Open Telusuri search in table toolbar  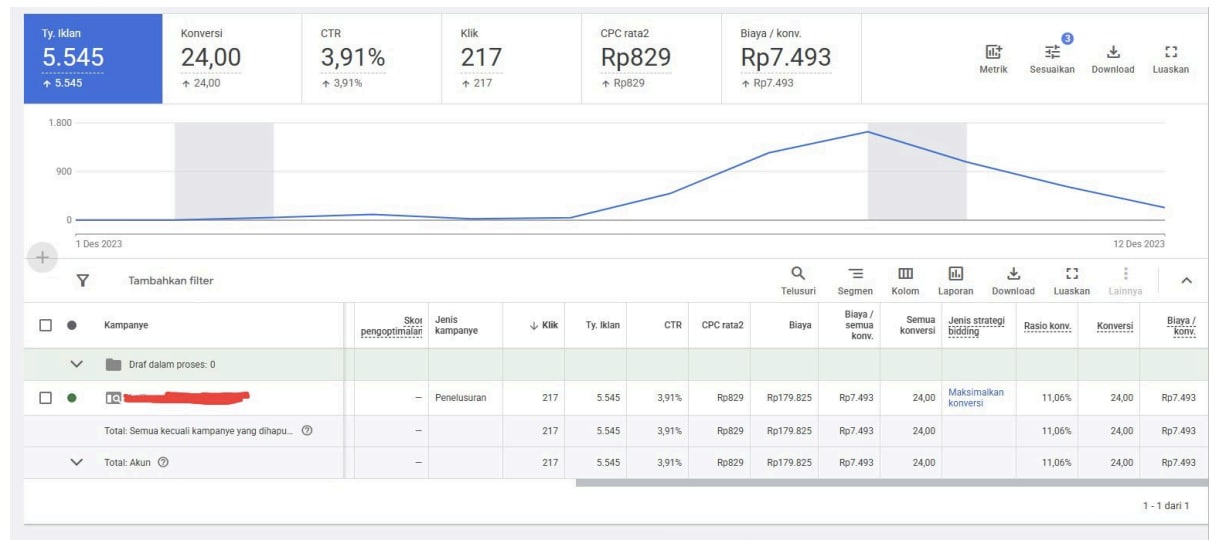pyautogui.click(x=798, y=280)
